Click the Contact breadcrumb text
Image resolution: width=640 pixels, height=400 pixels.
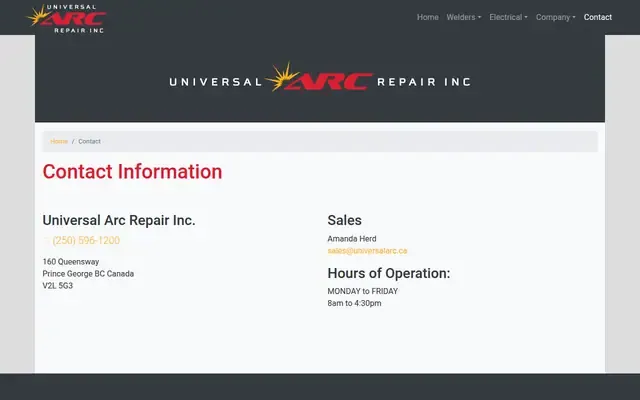pyautogui.click(x=89, y=141)
